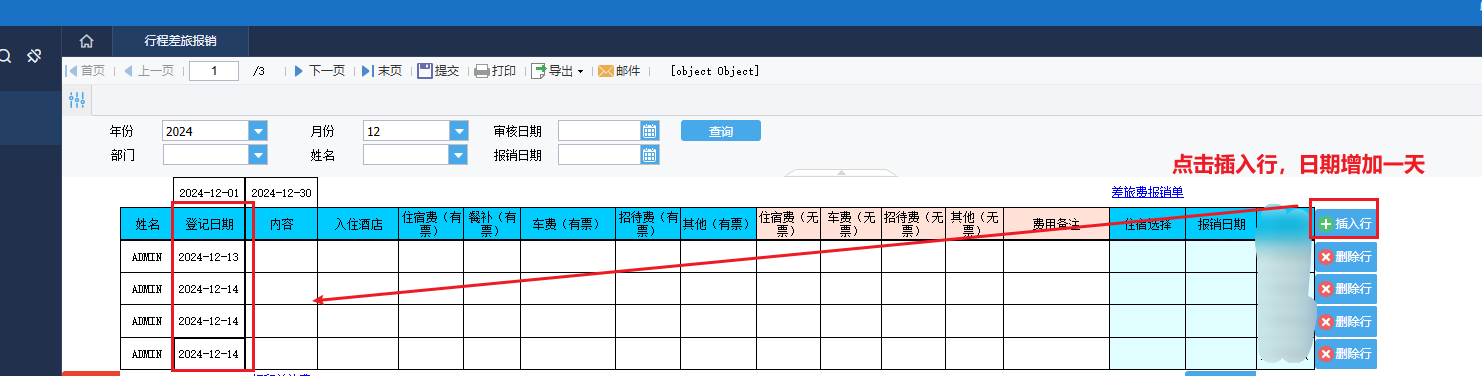Click the 2024-12-30 date cell
This screenshot has width=1482, height=376.
point(281,192)
